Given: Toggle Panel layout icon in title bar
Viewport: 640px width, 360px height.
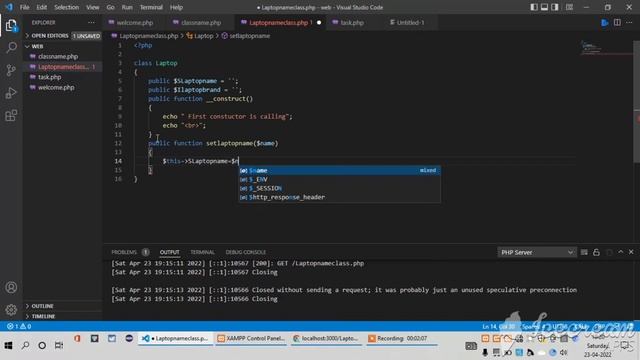Looking at the screenshot, I should [544, 7].
